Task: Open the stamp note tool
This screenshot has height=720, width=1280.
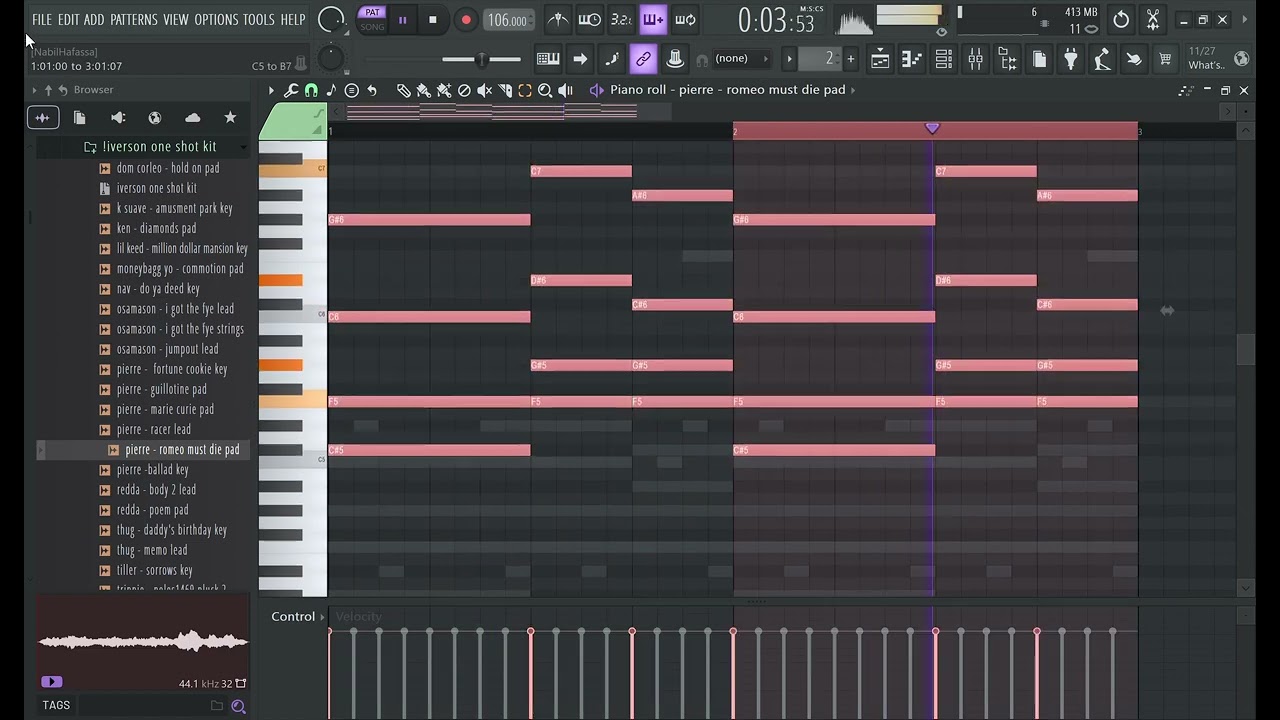Action: [x=331, y=90]
